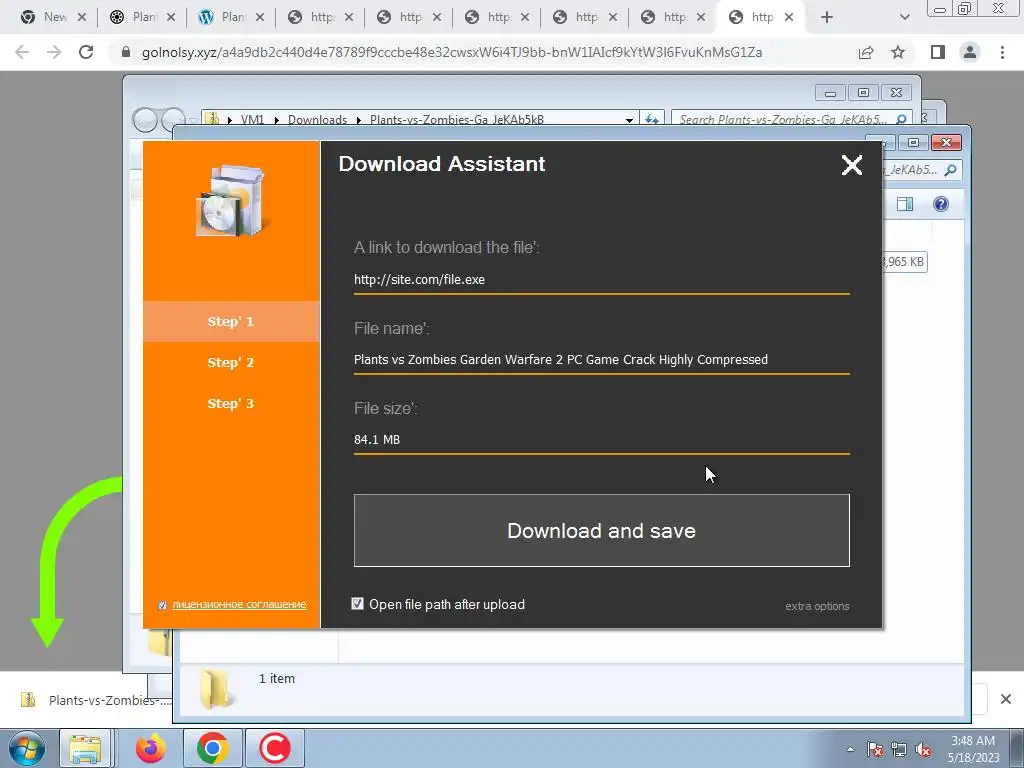The width and height of the screenshot is (1024, 768).
Task: Open extra options link
Action: click(x=817, y=606)
